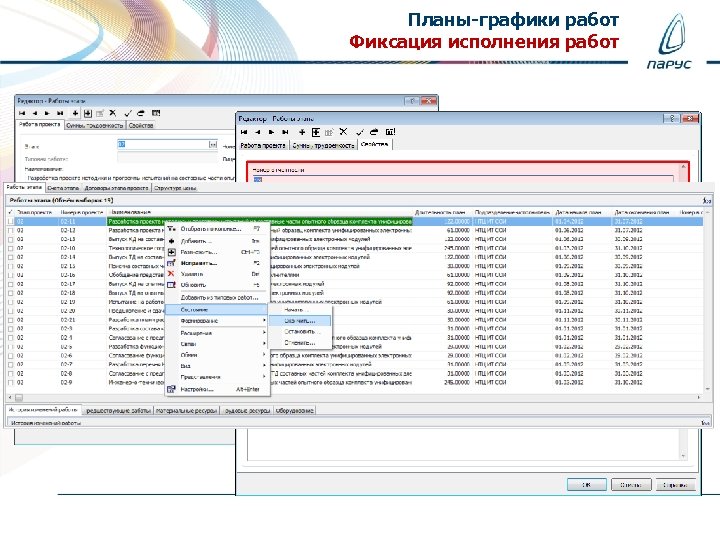
Task: Click X delete icon in front editor toolbar
Action: [343, 132]
